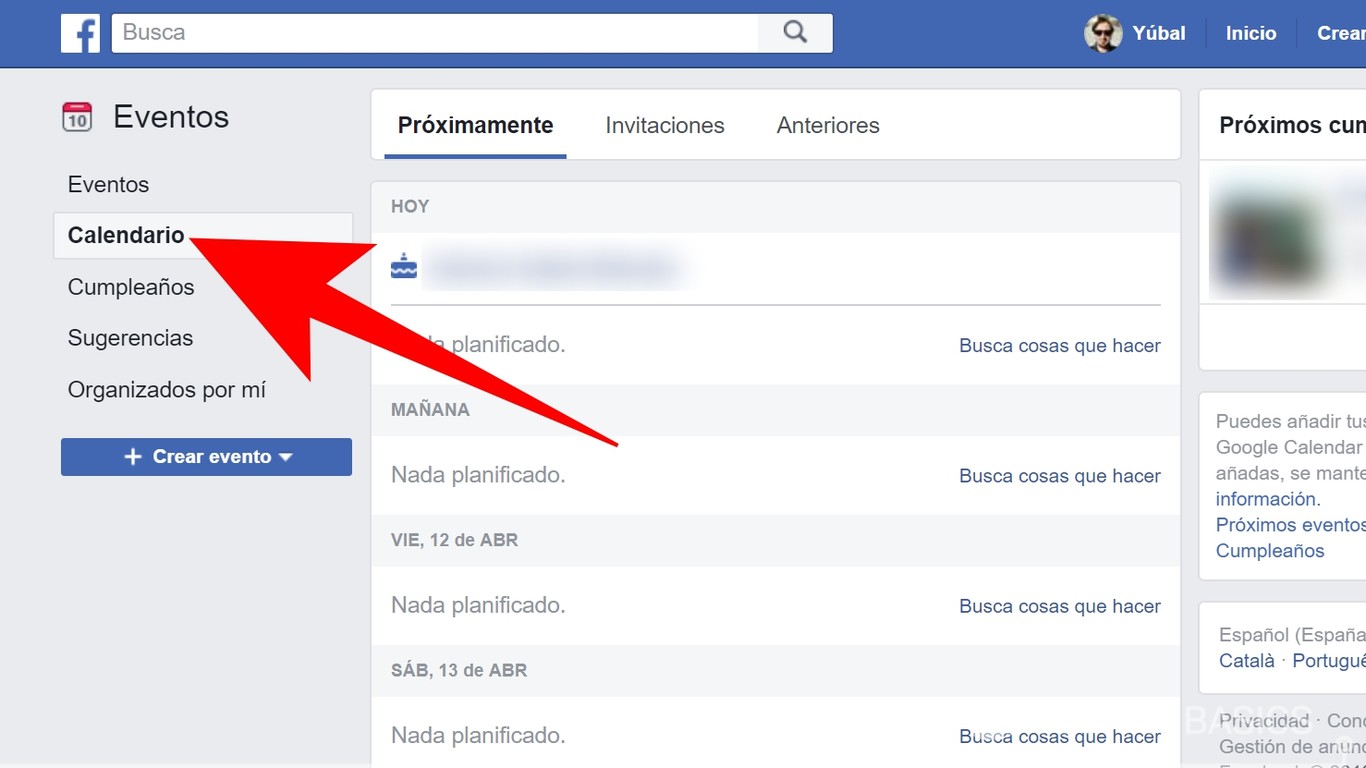Click the birthday cake icon under HOY
Screen dimensions: 1366x768
403,267
